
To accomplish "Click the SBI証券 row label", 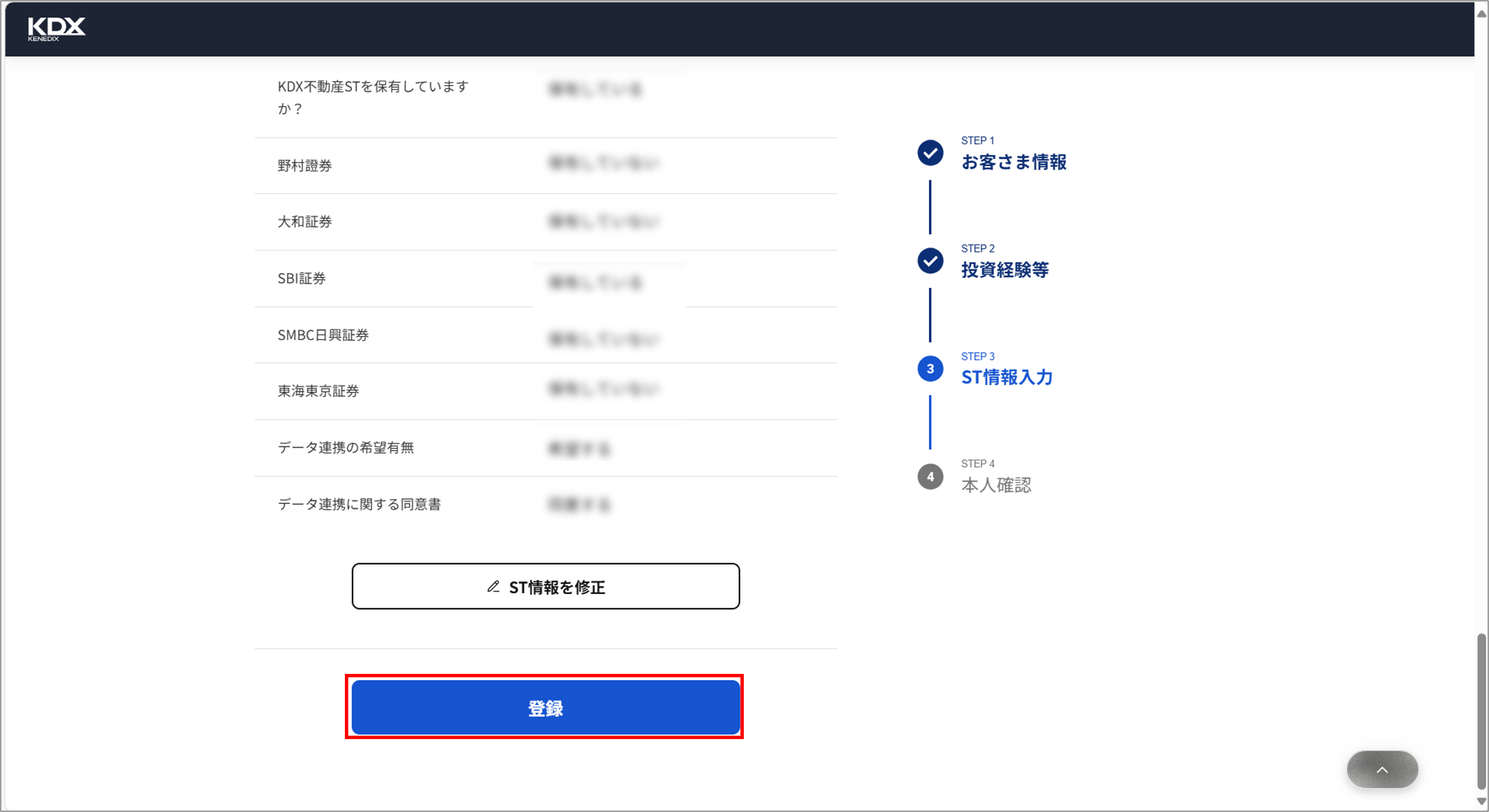I will coord(302,279).
